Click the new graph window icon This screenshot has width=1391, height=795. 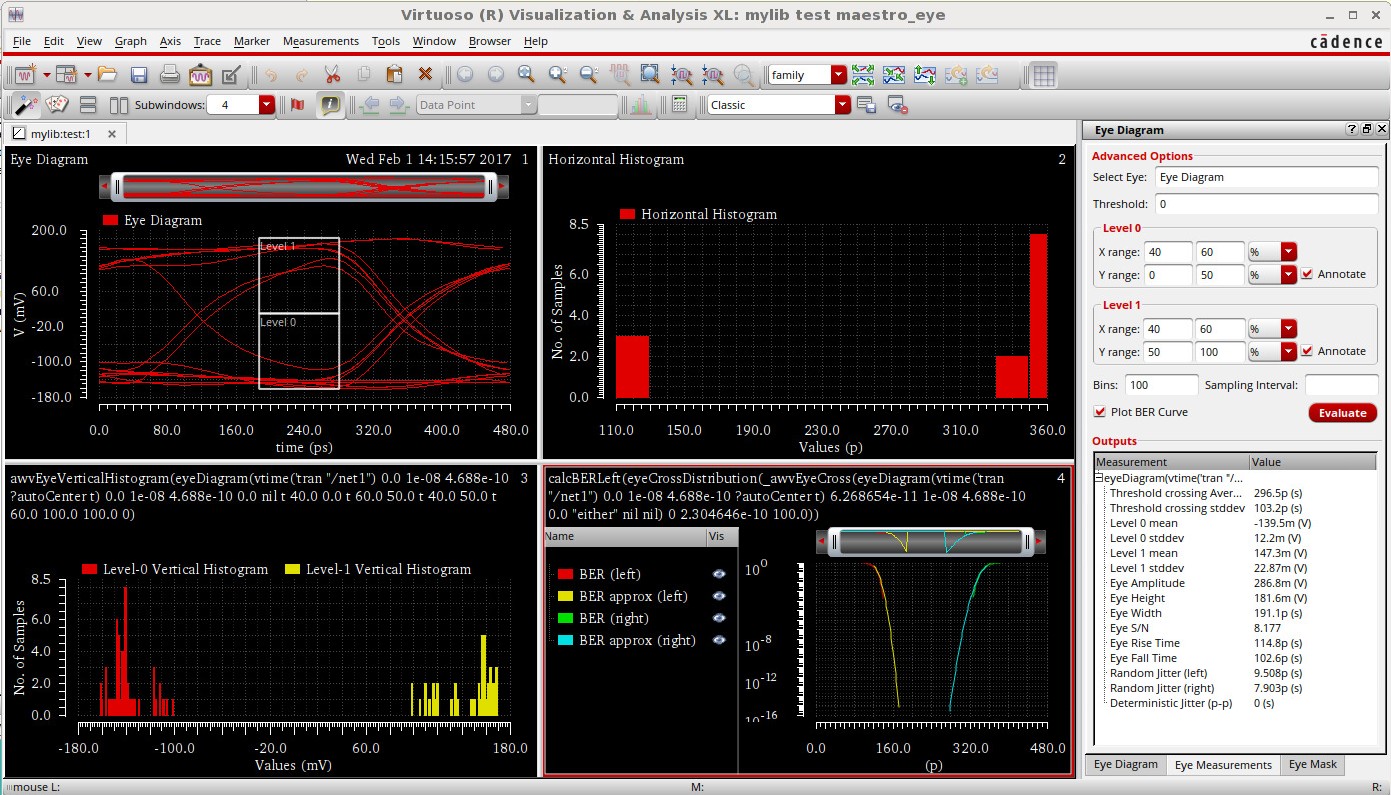pos(25,75)
